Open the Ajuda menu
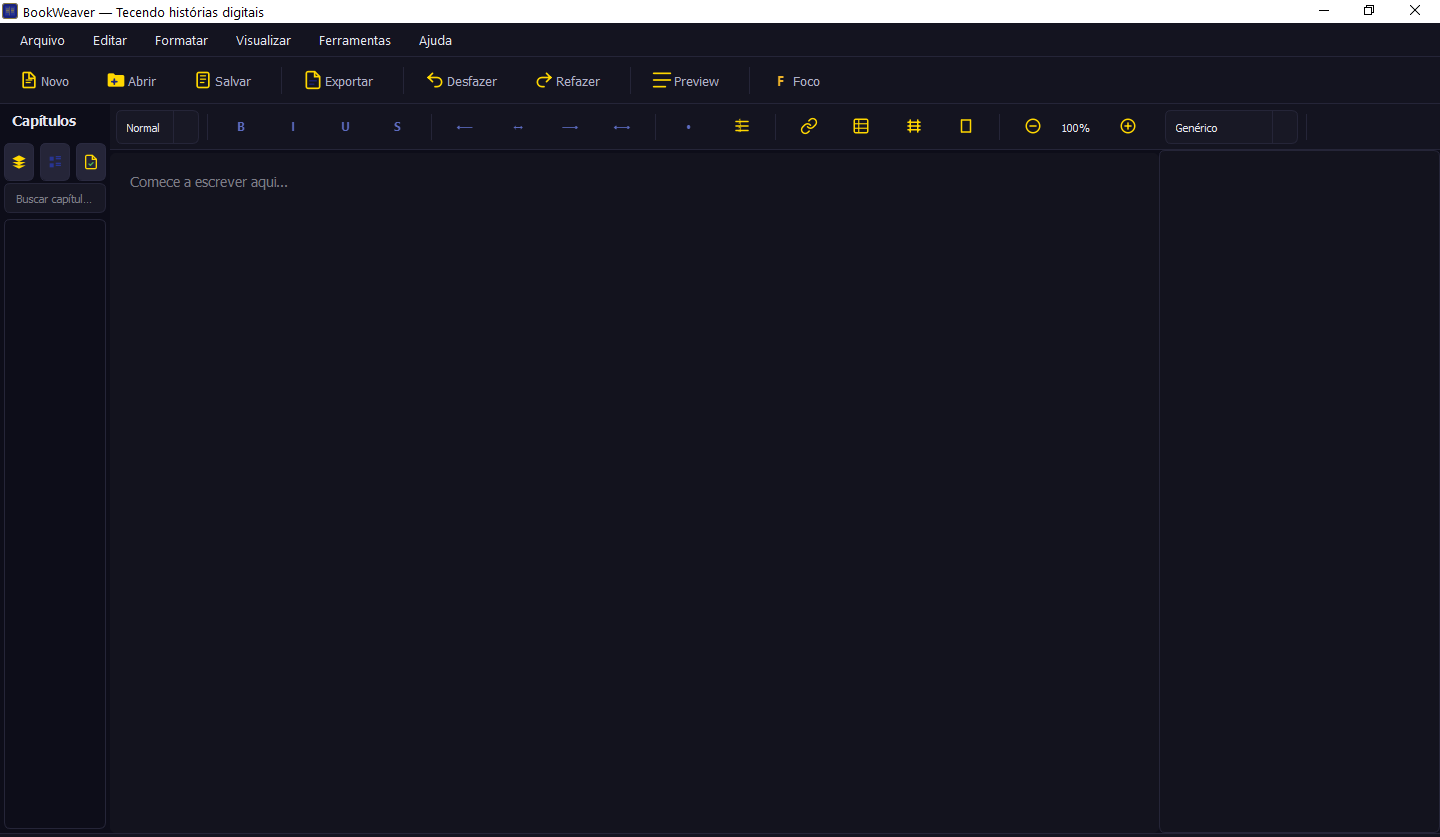Image resolution: width=1440 pixels, height=837 pixels. 435,41
